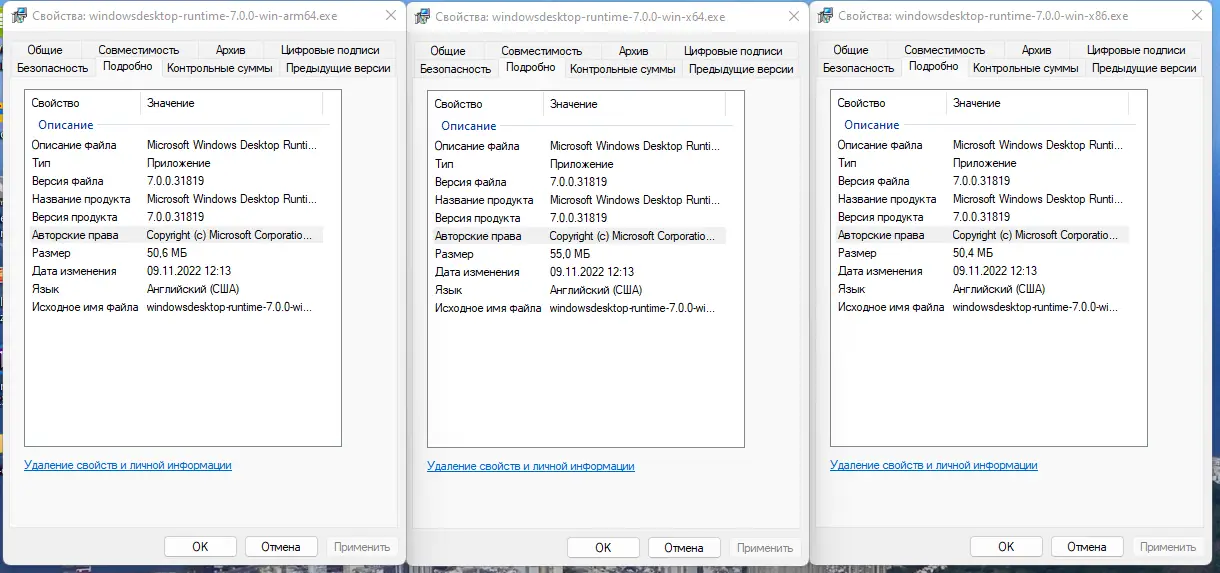Open the Безопасность tab in the x64 window
The height and width of the screenshot is (573, 1220).
pos(456,69)
